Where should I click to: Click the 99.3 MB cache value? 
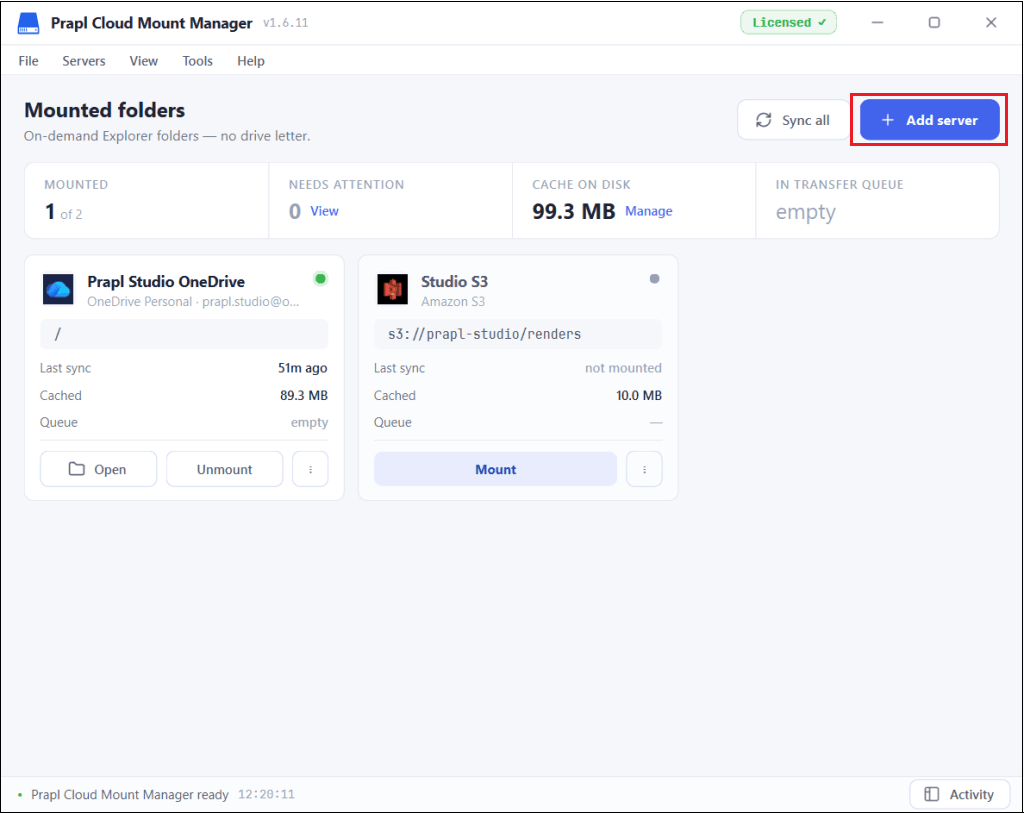pyautogui.click(x=573, y=212)
